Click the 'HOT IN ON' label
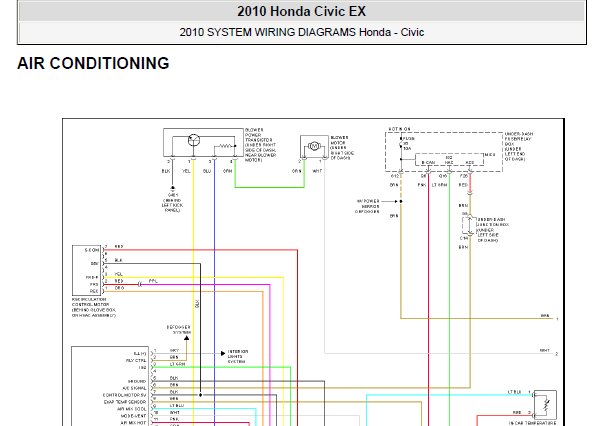Image resolution: width=605 pixels, height=426 pixels. [399, 129]
